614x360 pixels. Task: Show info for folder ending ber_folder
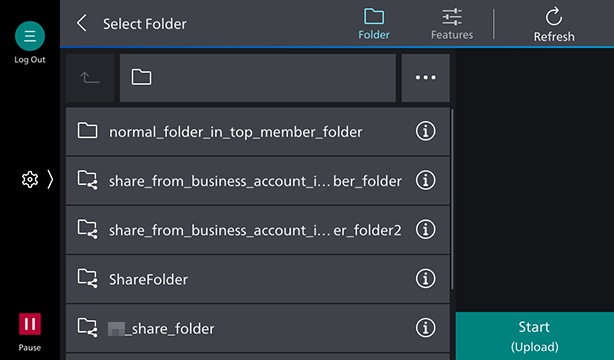425,180
